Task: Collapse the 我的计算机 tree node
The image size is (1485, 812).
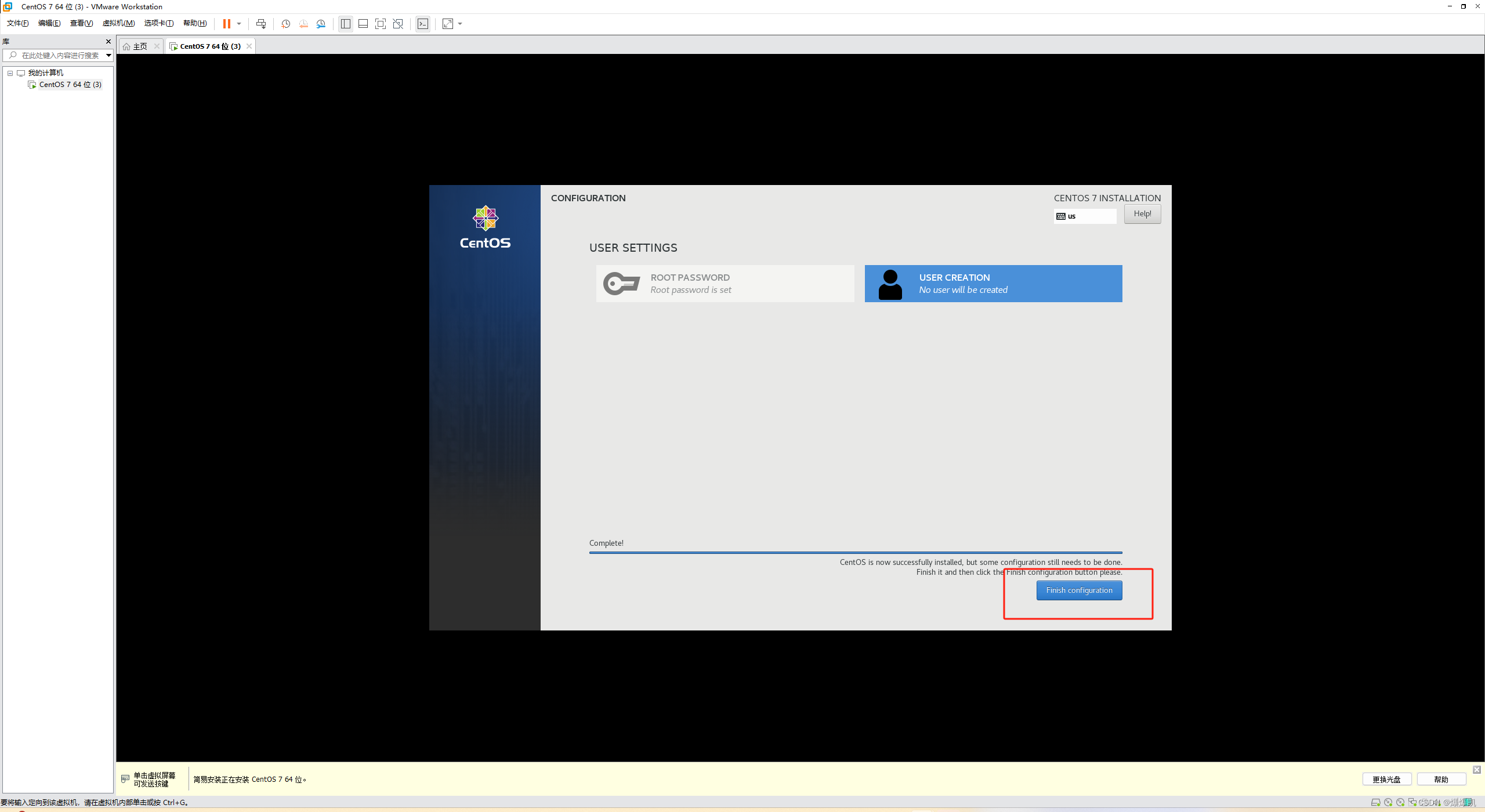Action: [x=10, y=73]
